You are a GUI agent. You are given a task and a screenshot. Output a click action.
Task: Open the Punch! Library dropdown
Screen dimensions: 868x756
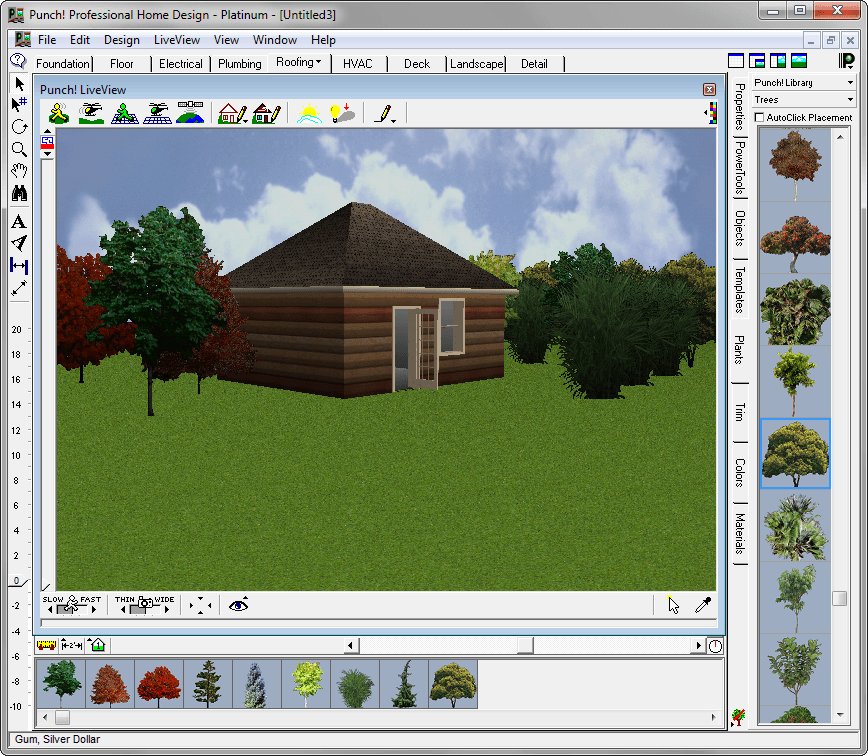804,83
